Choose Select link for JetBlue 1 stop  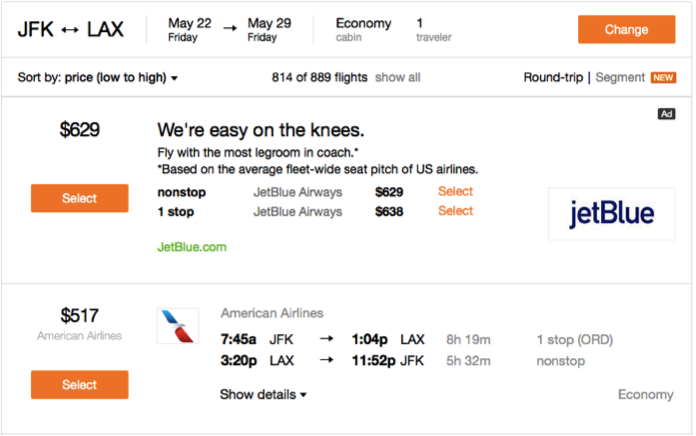tap(455, 211)
